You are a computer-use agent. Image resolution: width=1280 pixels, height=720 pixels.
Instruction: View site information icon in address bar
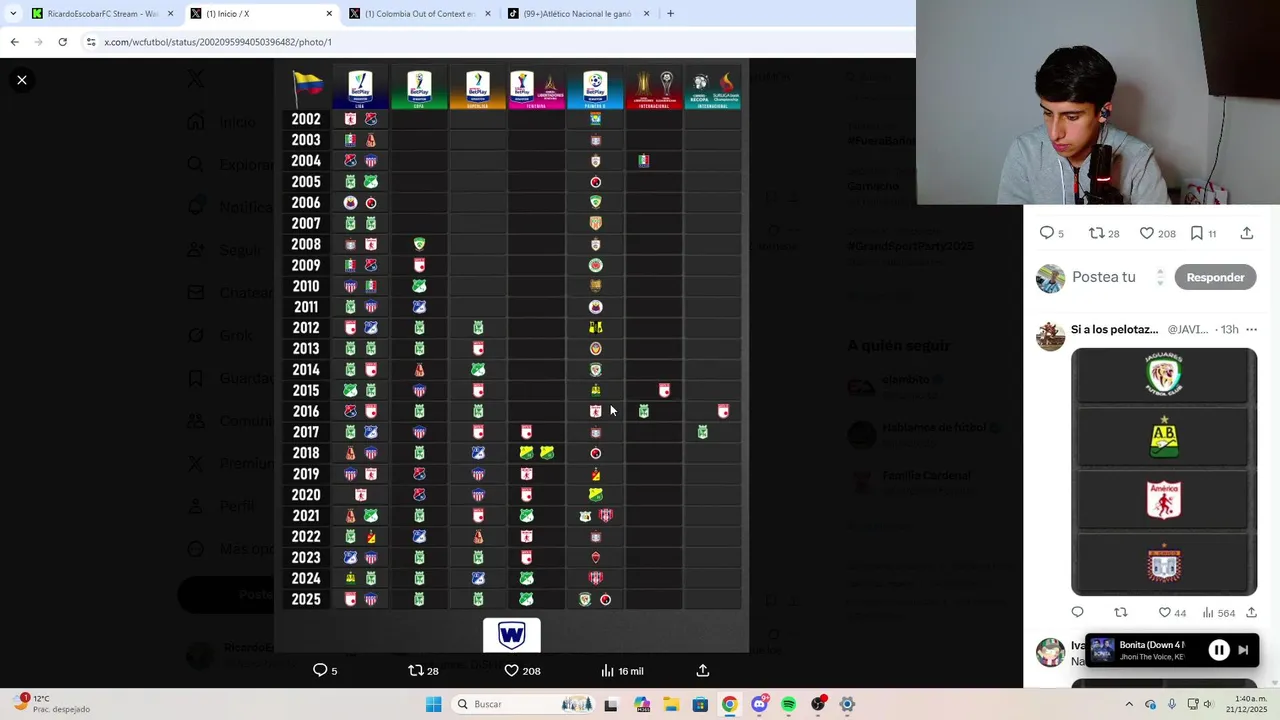(91, 42)
